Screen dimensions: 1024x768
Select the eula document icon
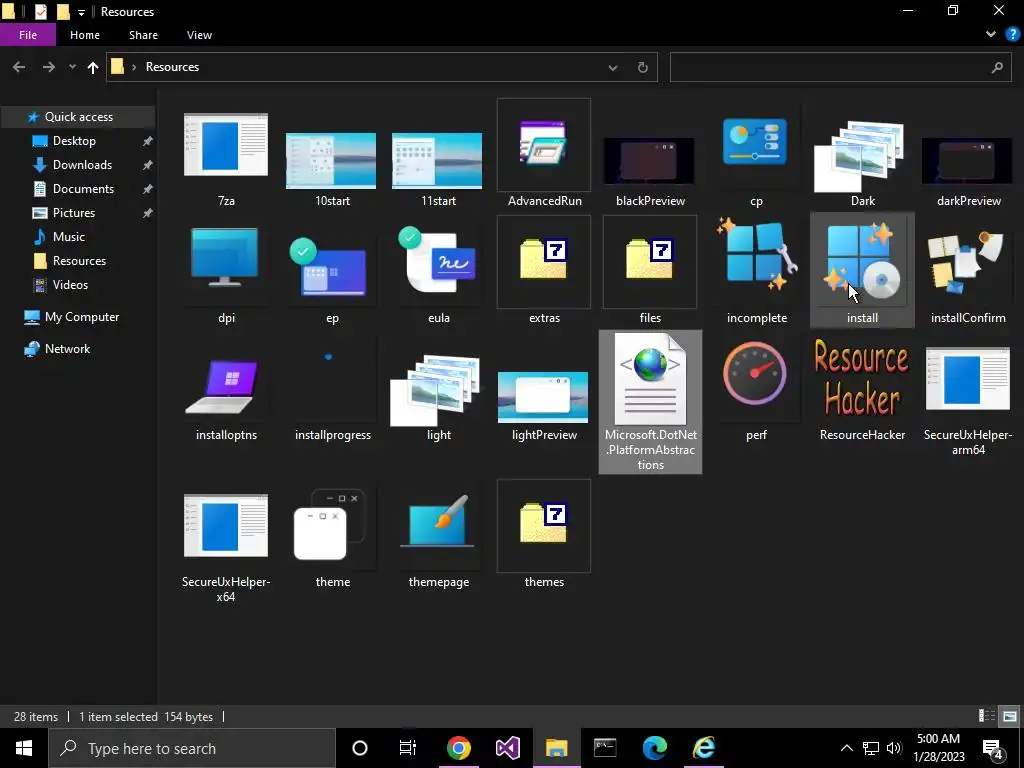[437, 260]
